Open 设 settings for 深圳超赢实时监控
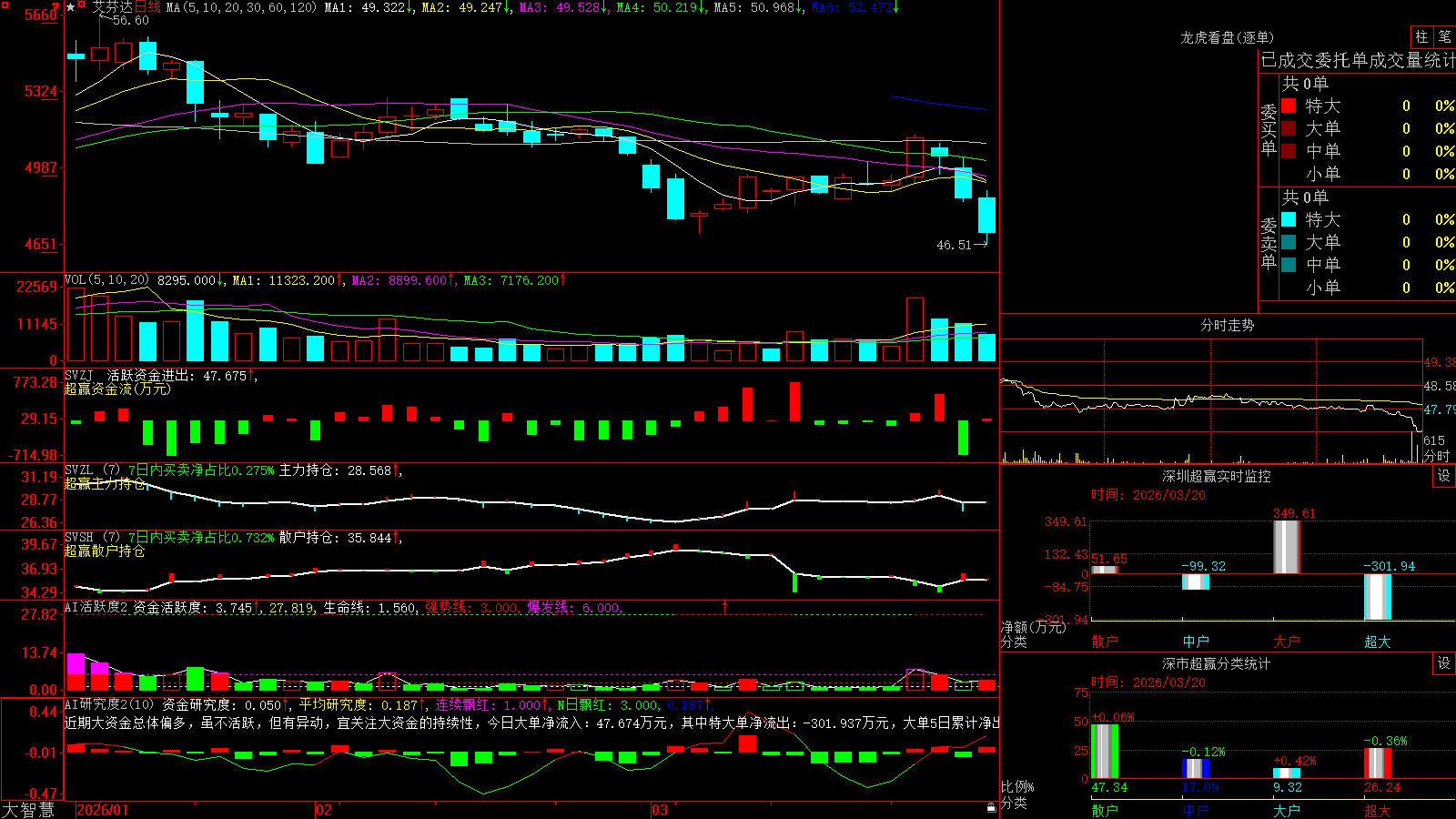Image resolution: width=1456 pixels, height=819 pixels. (x=1443, y=476)
